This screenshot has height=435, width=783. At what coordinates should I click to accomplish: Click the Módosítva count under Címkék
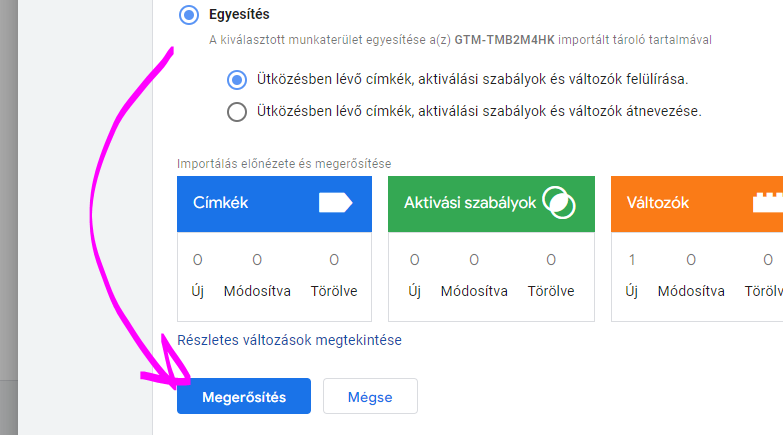click(x=257, y=260)
